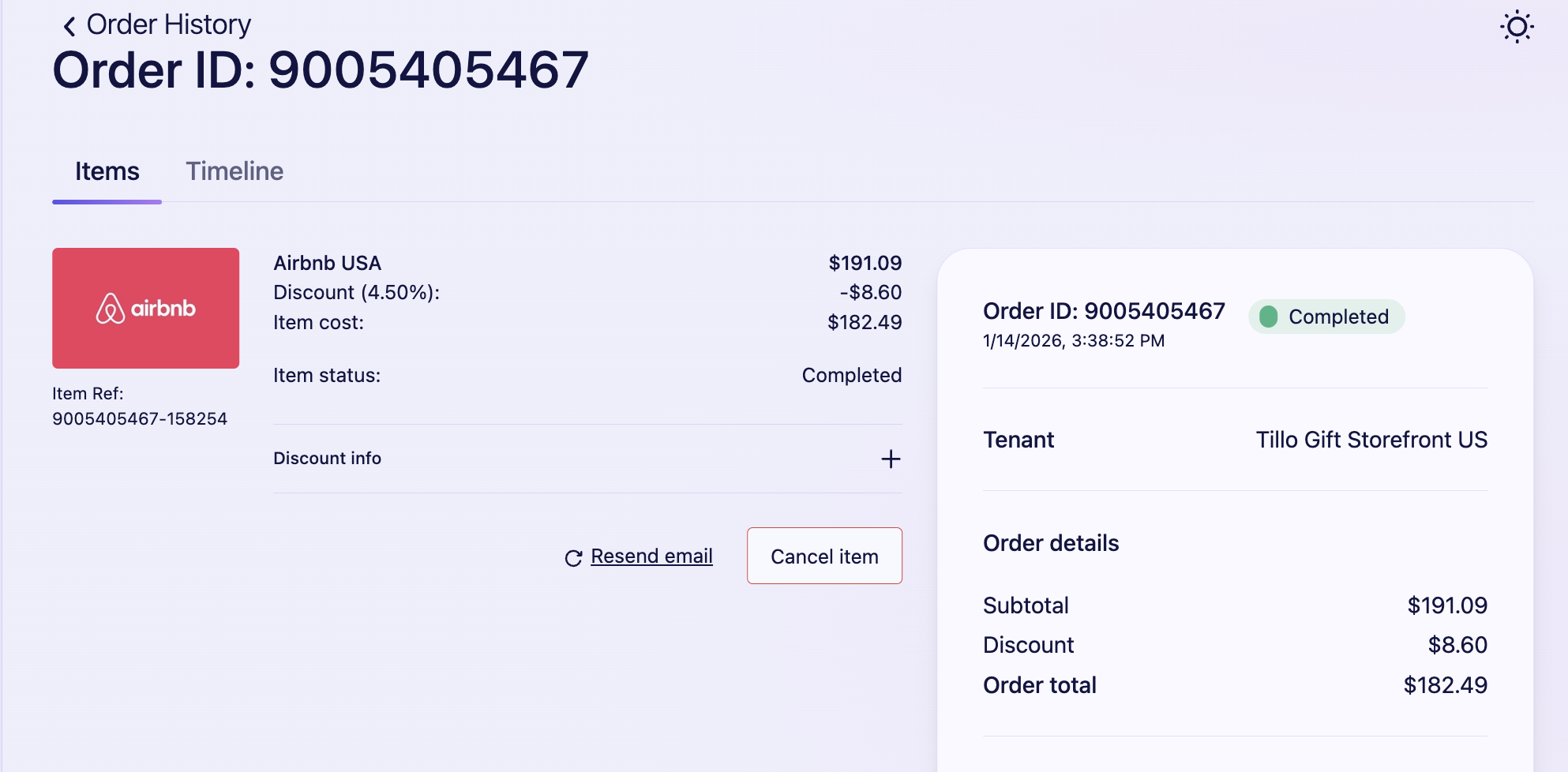Click the Order total amount $182.49
1568x772 pixels.
tap(1445, 685)
